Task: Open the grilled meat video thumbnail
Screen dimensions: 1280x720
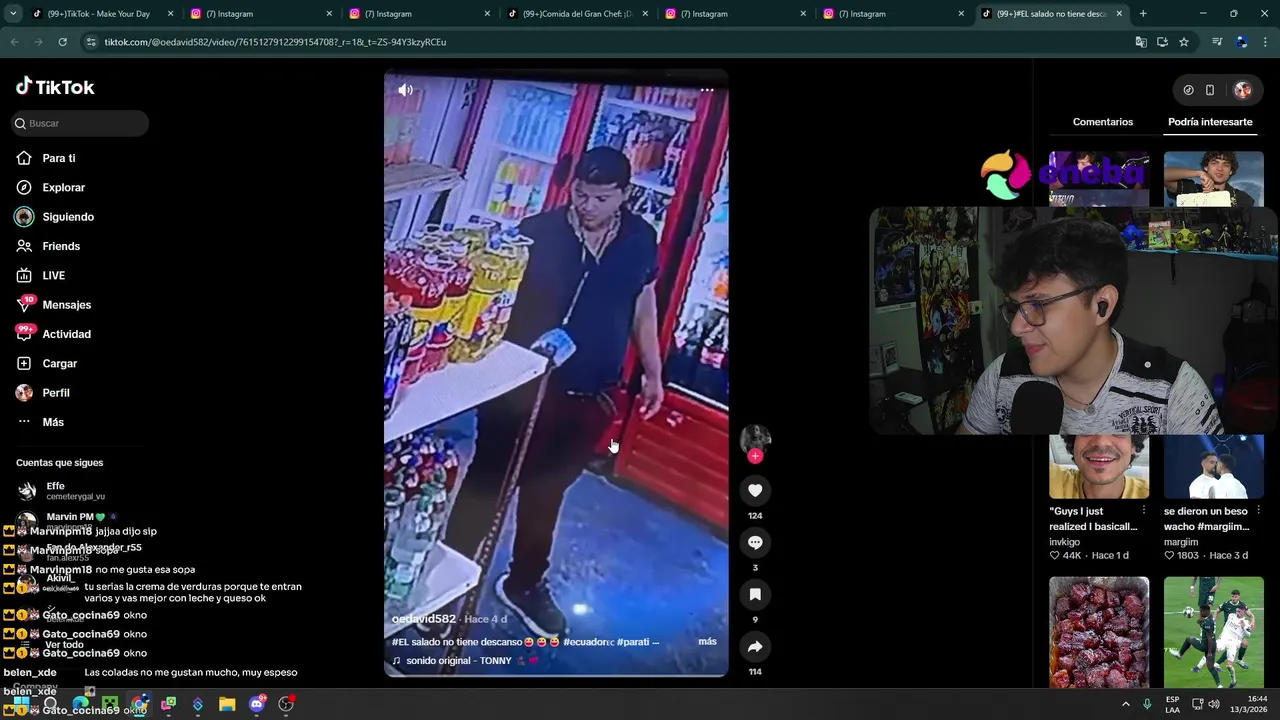Action: 1099,632
